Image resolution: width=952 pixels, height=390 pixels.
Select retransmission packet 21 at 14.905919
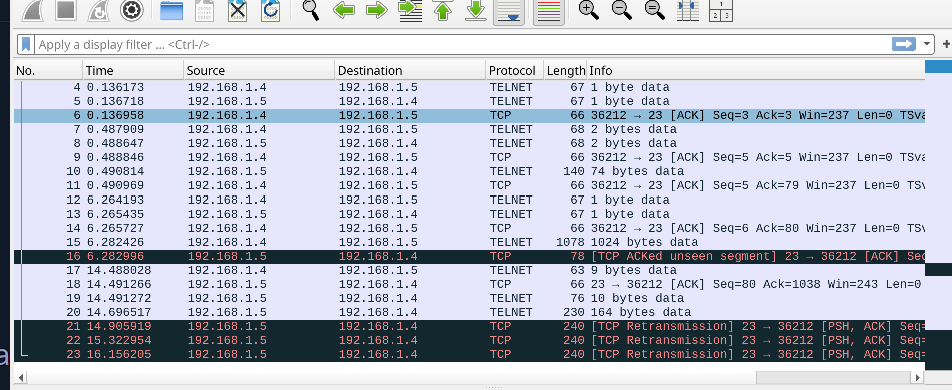(469, 327)
